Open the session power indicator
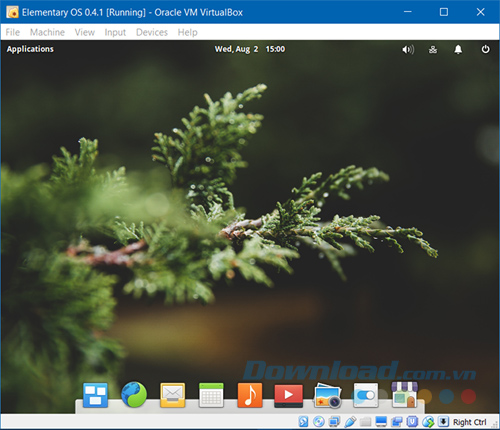The image size is (500, 430). point(485,49)
